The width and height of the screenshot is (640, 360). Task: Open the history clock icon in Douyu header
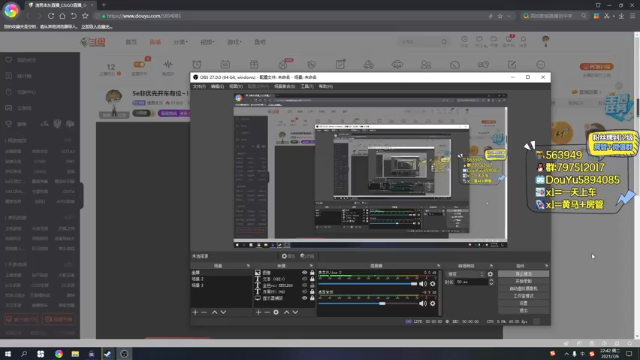(464, 39)
